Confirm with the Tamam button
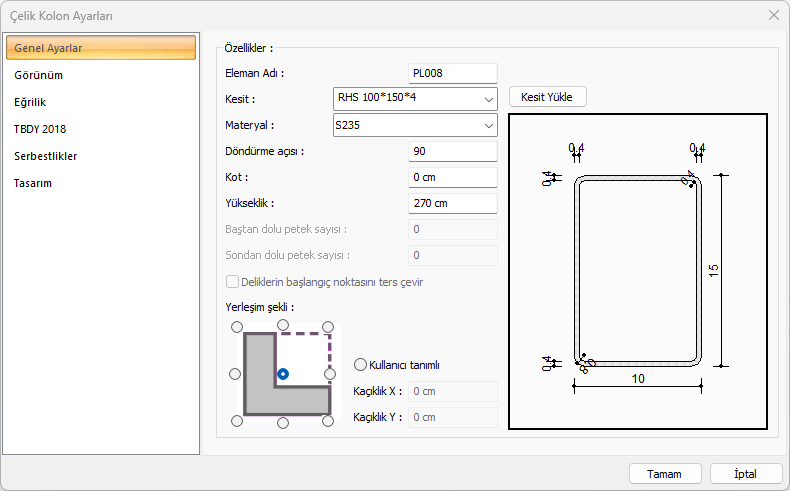 tap(664, 473)
